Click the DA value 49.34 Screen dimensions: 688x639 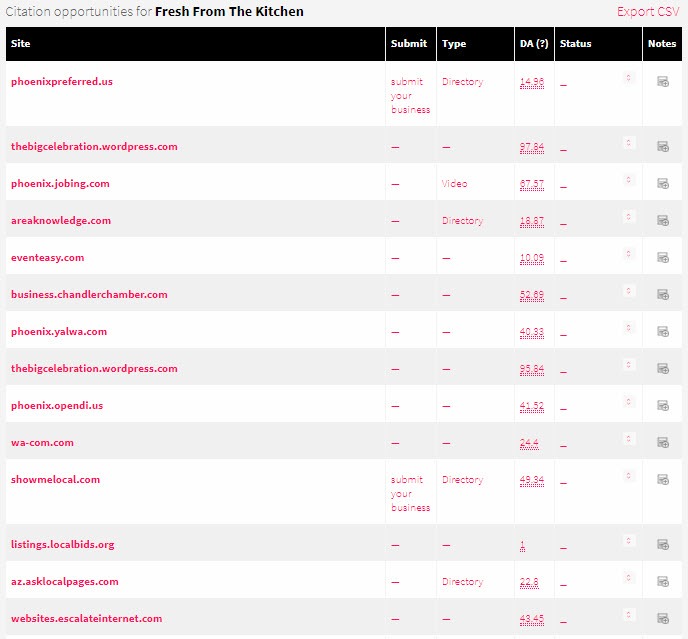tap(532, 480)
